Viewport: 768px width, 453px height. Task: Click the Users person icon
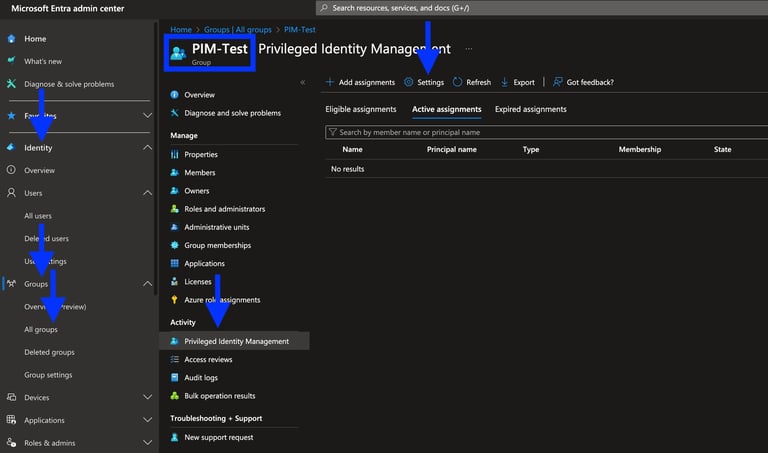pyautogui.click(x=11, y=193)
